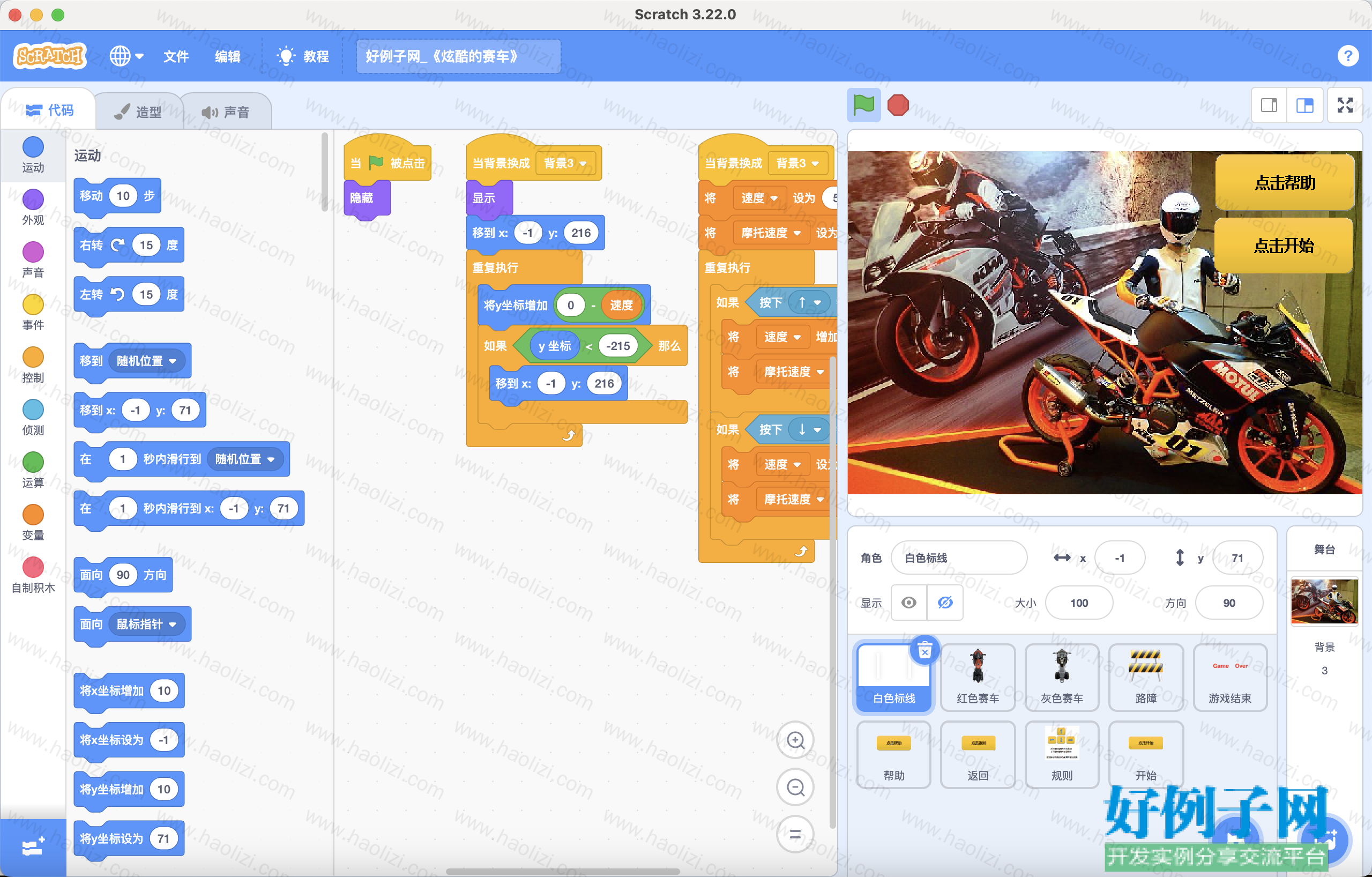Click the help question mark icon

tap(1347, 56)
